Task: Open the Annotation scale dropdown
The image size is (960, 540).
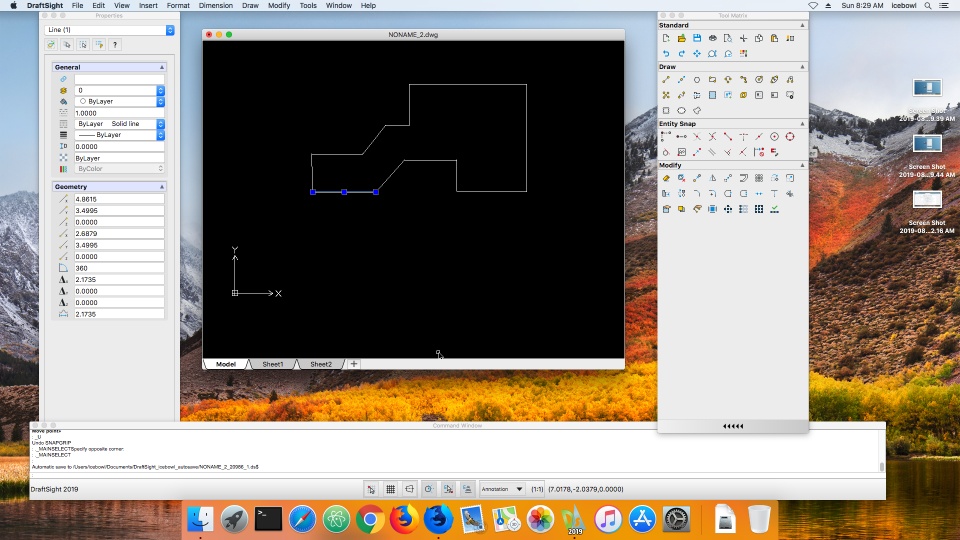Action: pos(502,489)
